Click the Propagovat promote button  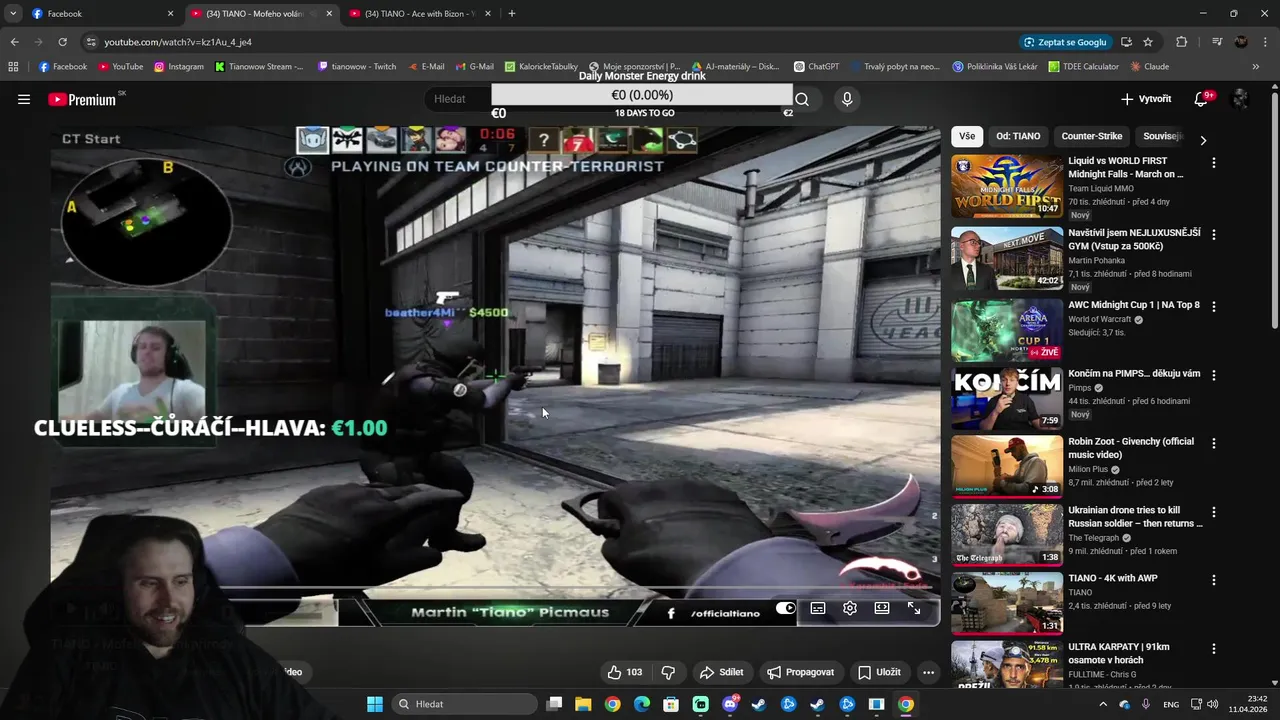click(800, 672)
